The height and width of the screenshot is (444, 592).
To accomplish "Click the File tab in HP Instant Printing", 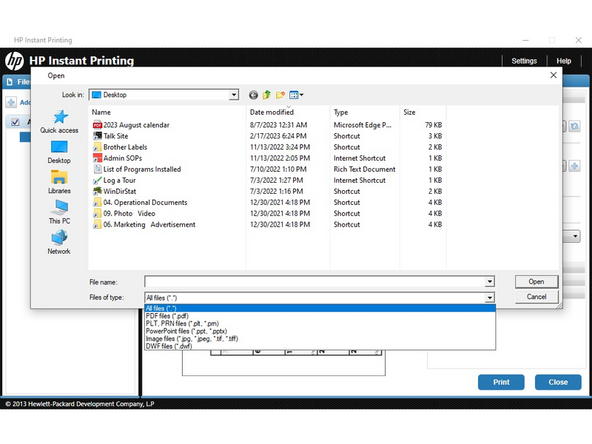I will coord(17,82).
